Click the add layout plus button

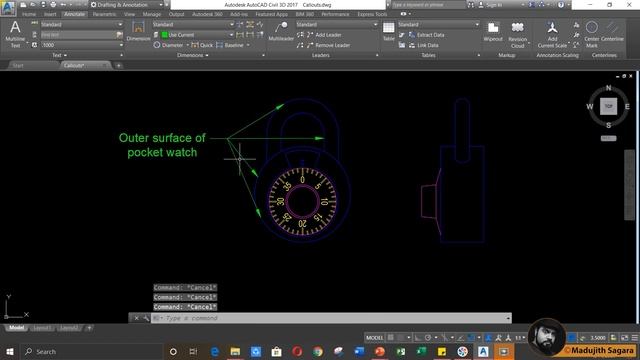coord(89,328)
